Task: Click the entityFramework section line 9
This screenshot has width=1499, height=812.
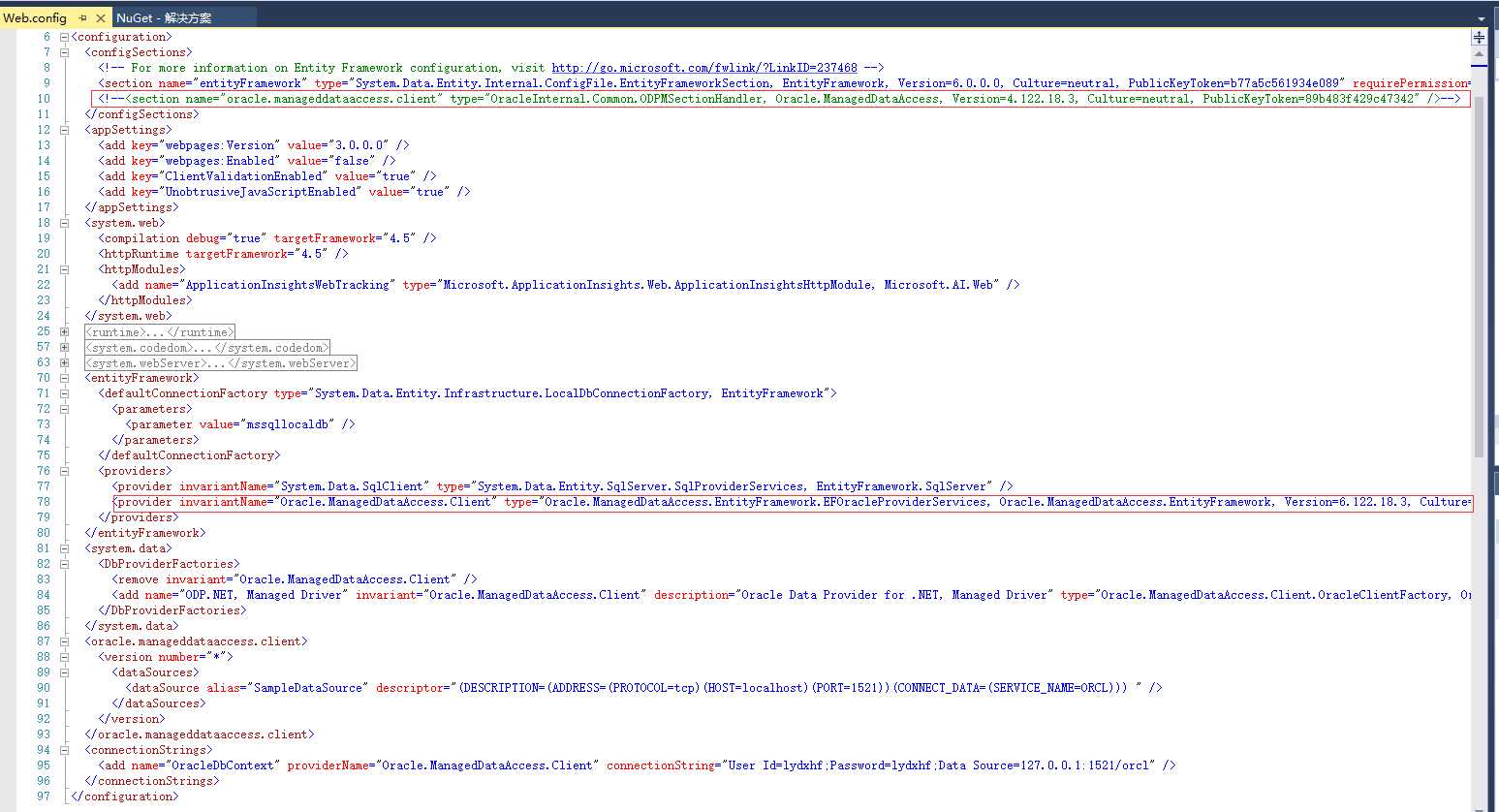Action: (x=785, y=83)
